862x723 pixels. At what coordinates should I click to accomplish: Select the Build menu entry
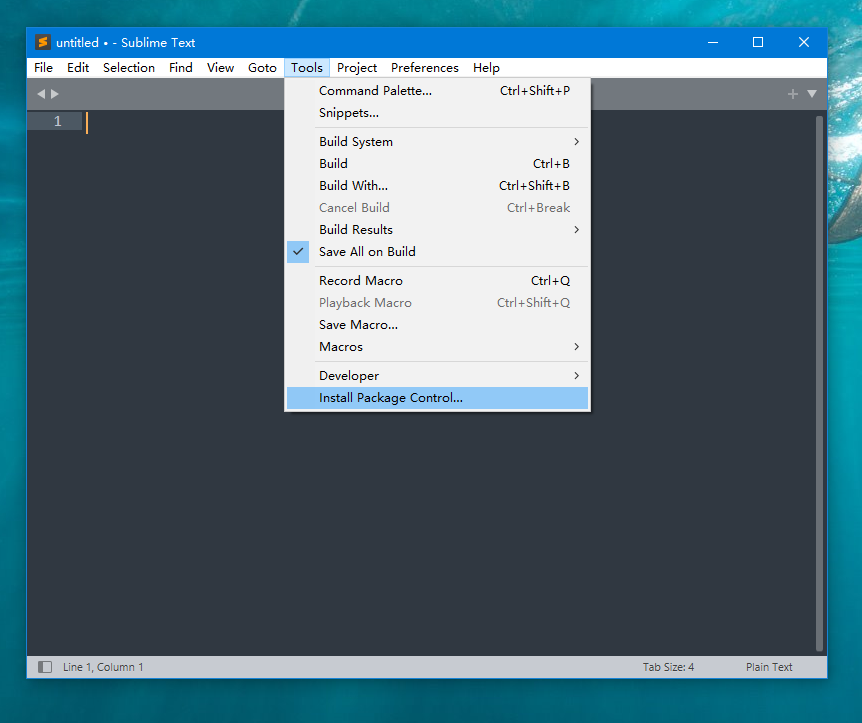coord(438,164)
